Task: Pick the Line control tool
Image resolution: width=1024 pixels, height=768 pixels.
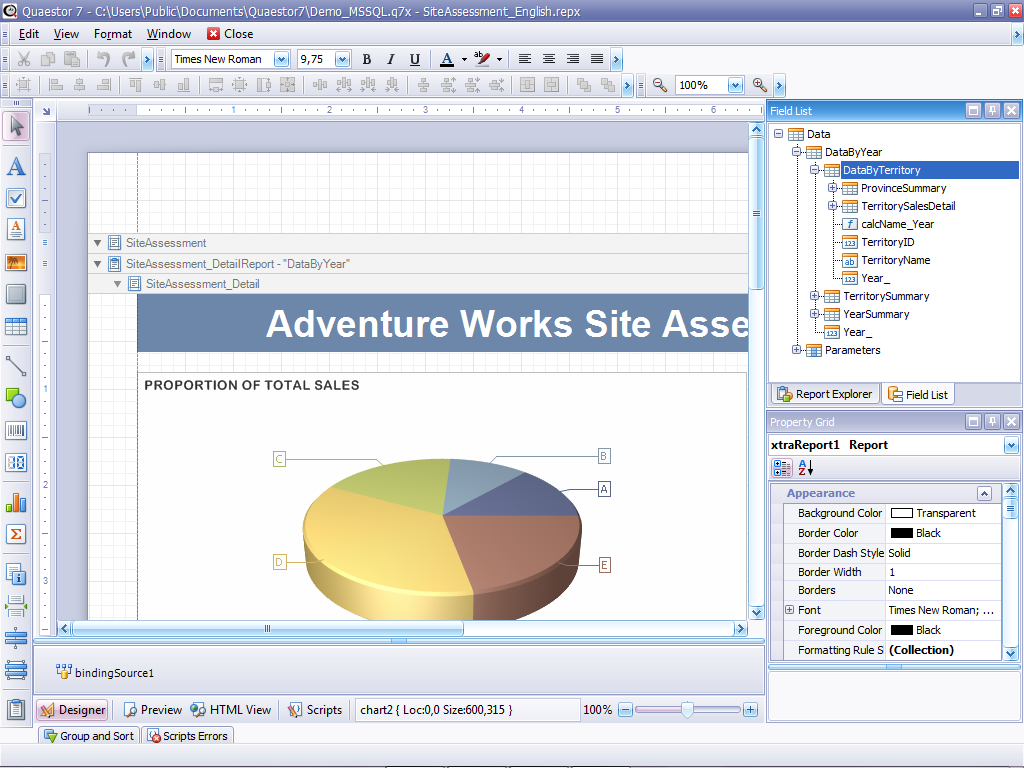Action: click(x=16, y=366)
